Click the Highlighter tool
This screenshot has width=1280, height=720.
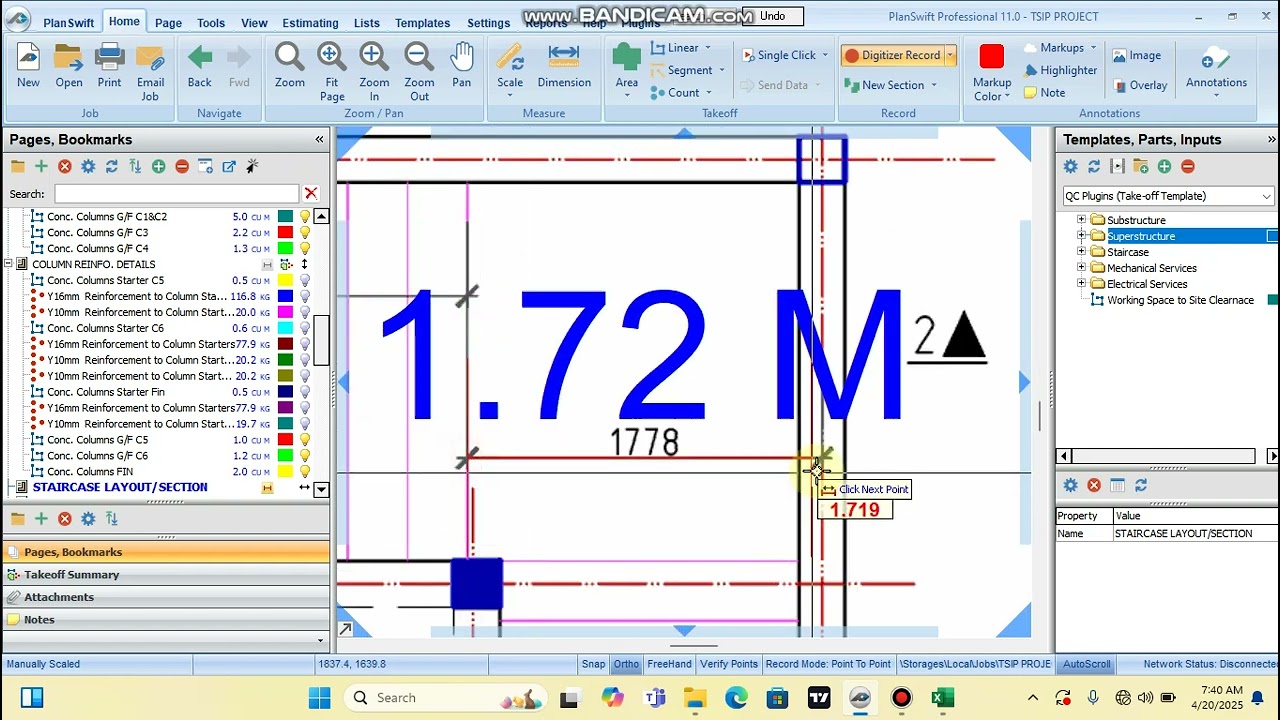[1060, 70]
